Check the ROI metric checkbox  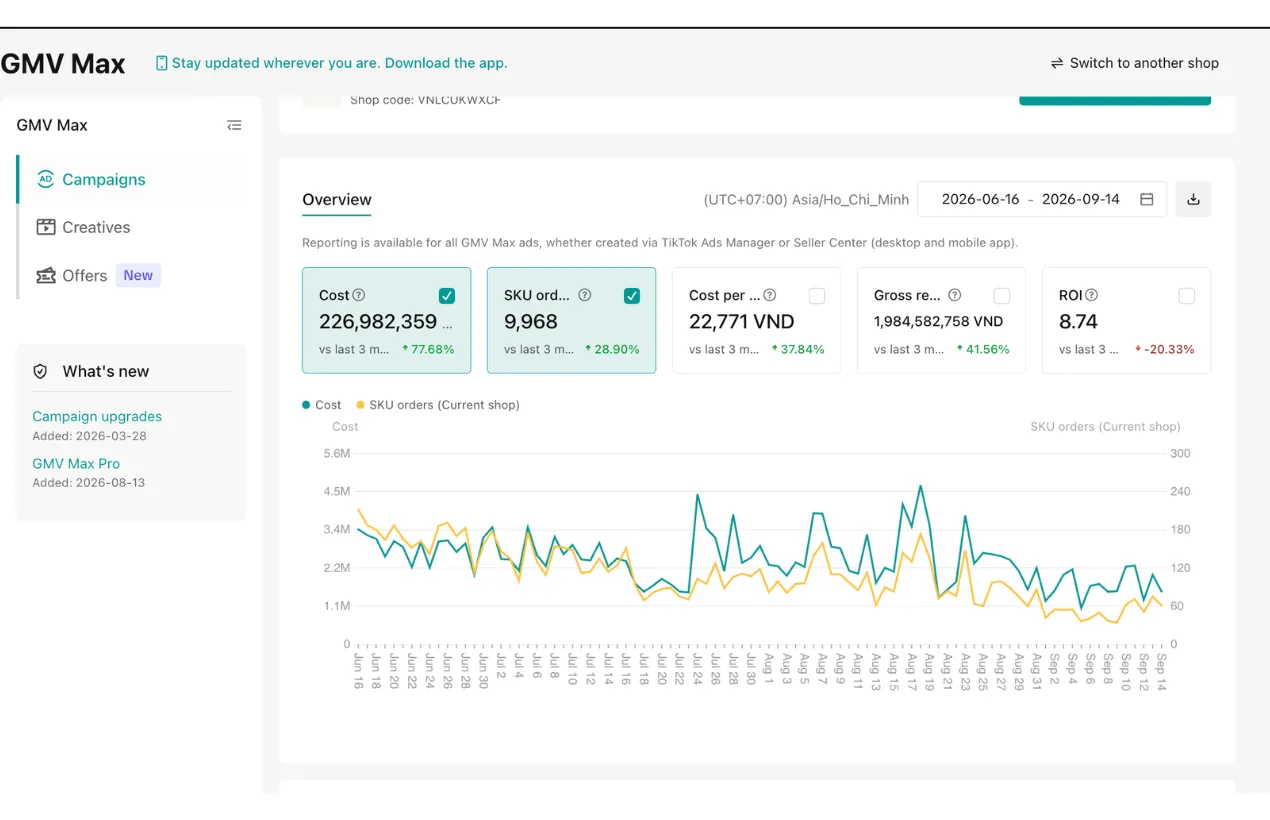tap(1187, 295)
